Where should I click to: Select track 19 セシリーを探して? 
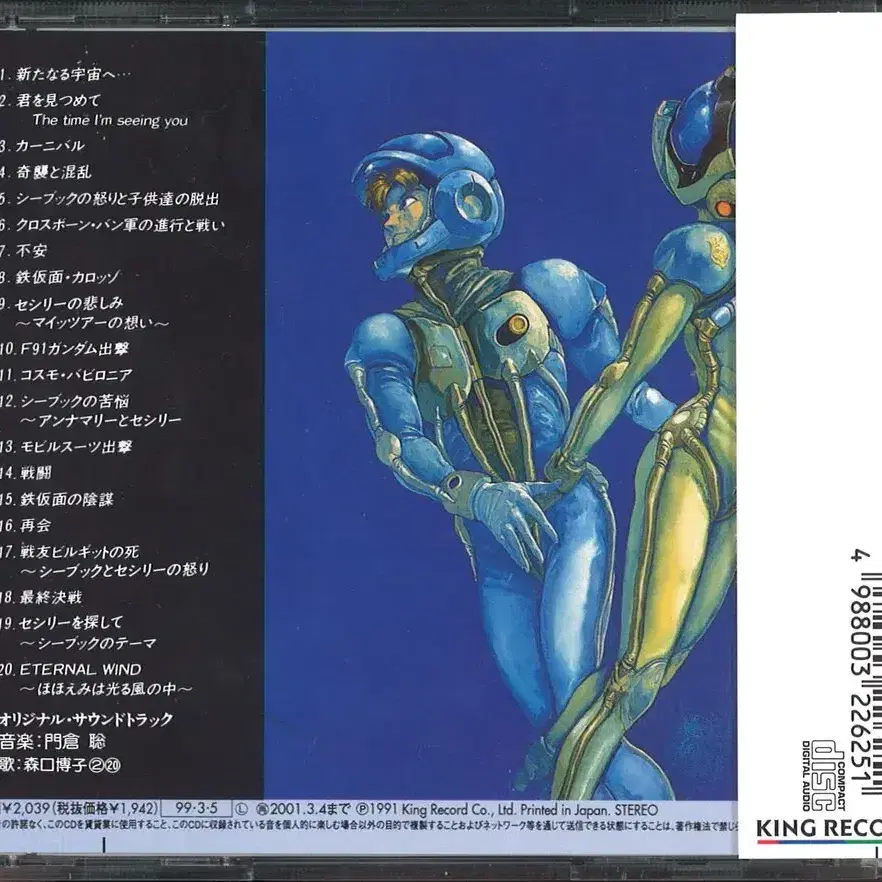[x=61, y=623]
